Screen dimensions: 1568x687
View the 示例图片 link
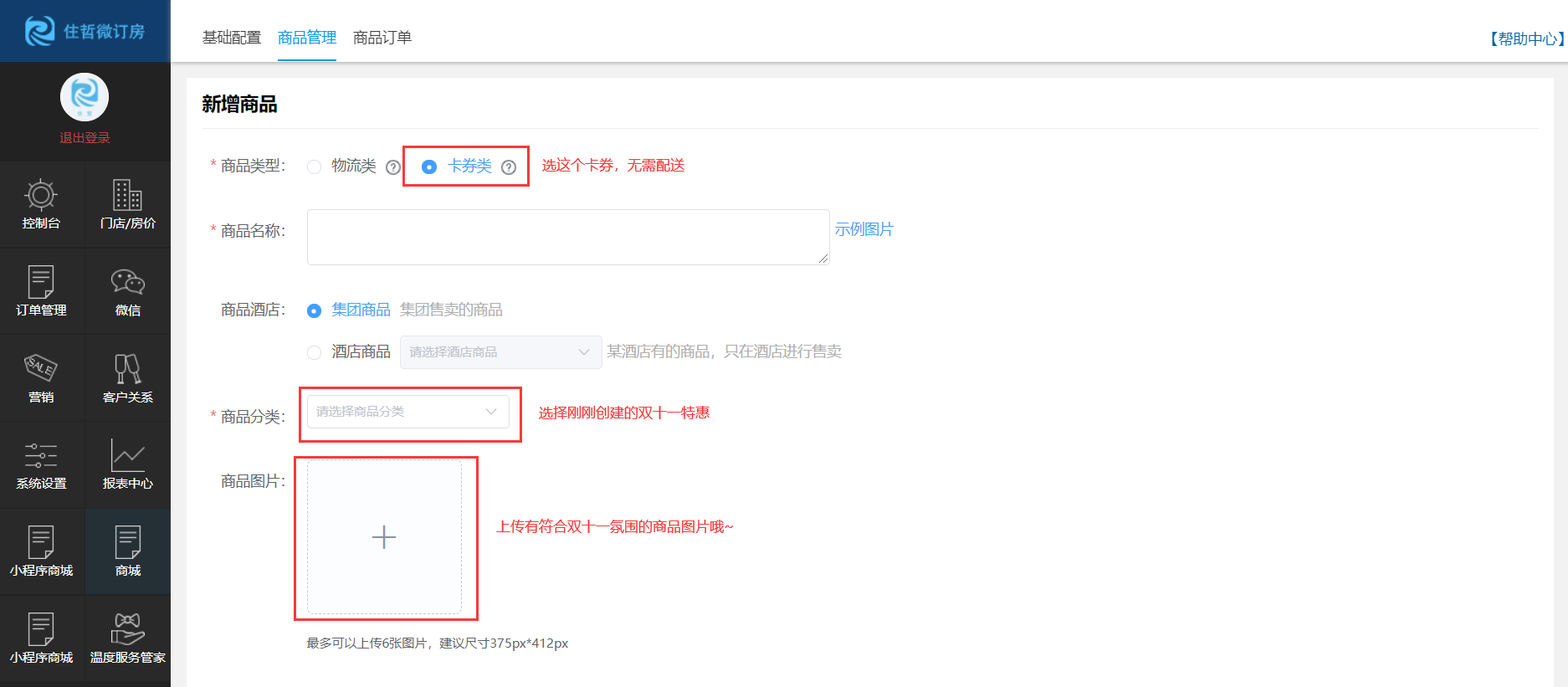864,229
